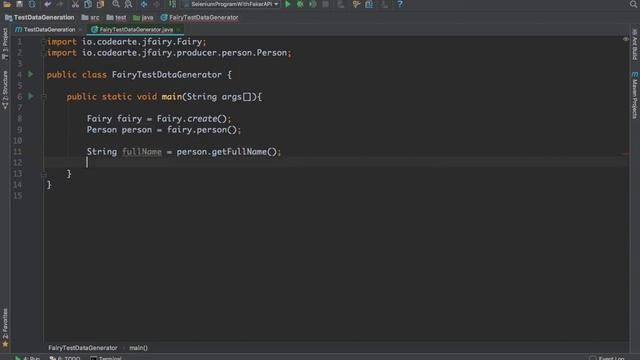The width and height of the screenshot is (640, 360).
Task: Click the Copy icon in the toolbar
Action: (x=88, y=4)
